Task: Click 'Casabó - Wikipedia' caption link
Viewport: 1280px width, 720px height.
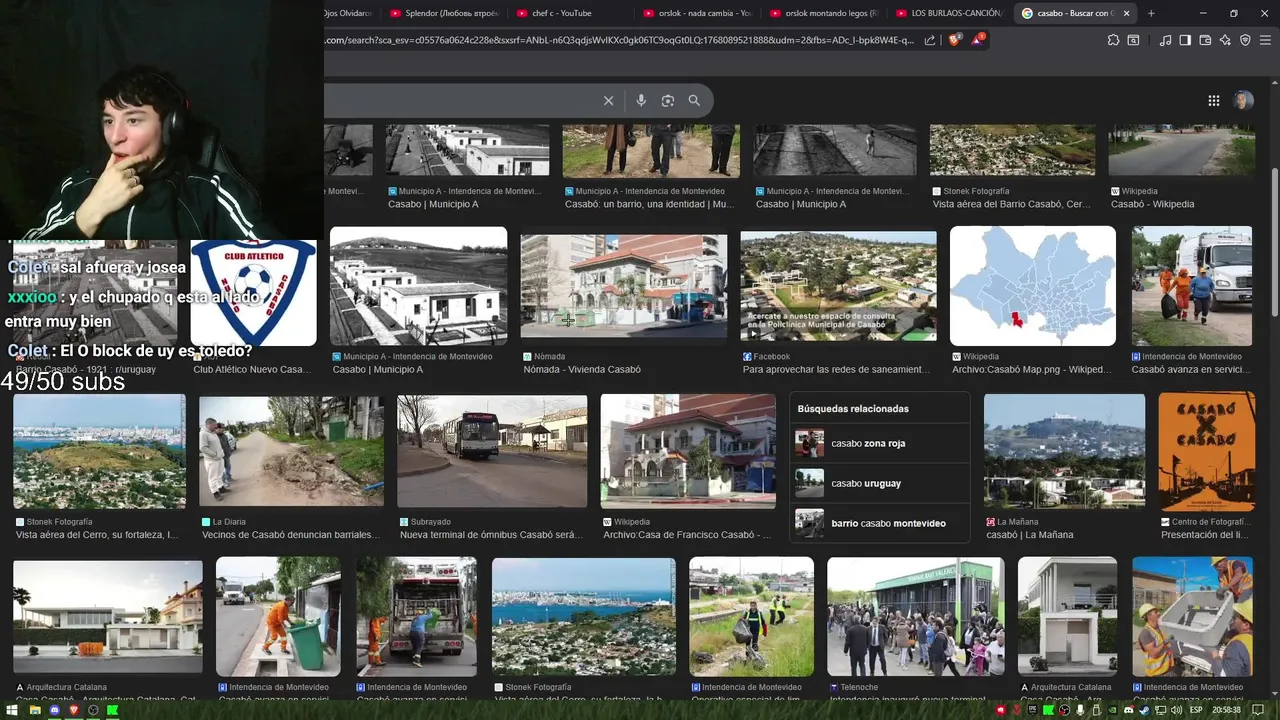Action: pos(1152,204)
